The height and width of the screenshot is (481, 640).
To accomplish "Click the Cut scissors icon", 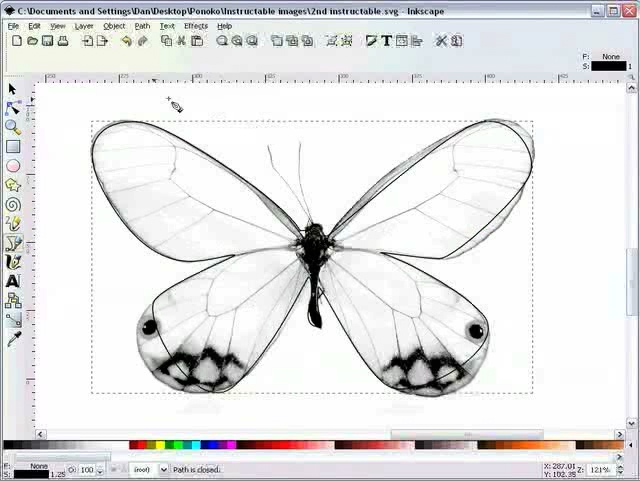I will click(181, 41).
